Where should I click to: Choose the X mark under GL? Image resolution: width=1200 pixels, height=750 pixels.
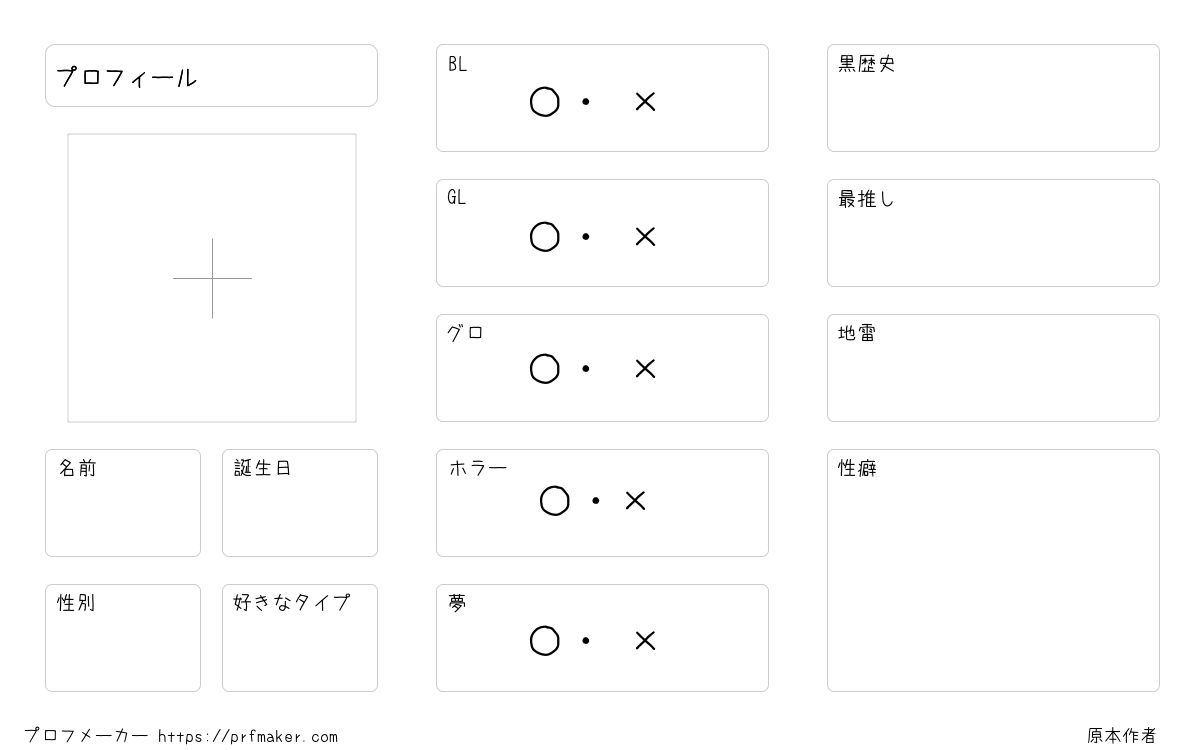pyautogui.click(x=645, y=237)
